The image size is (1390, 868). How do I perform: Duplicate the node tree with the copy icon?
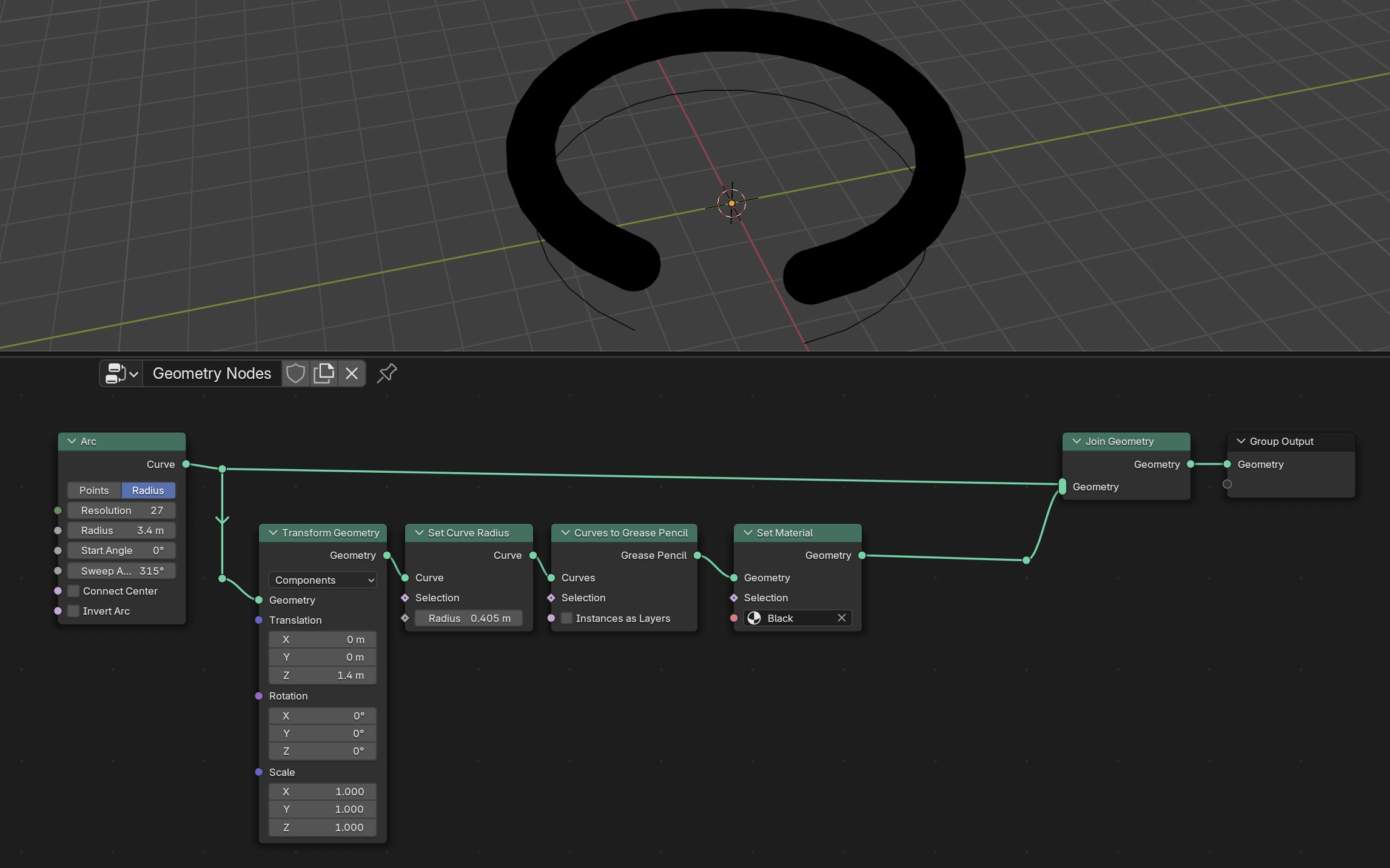pos(324,373)
